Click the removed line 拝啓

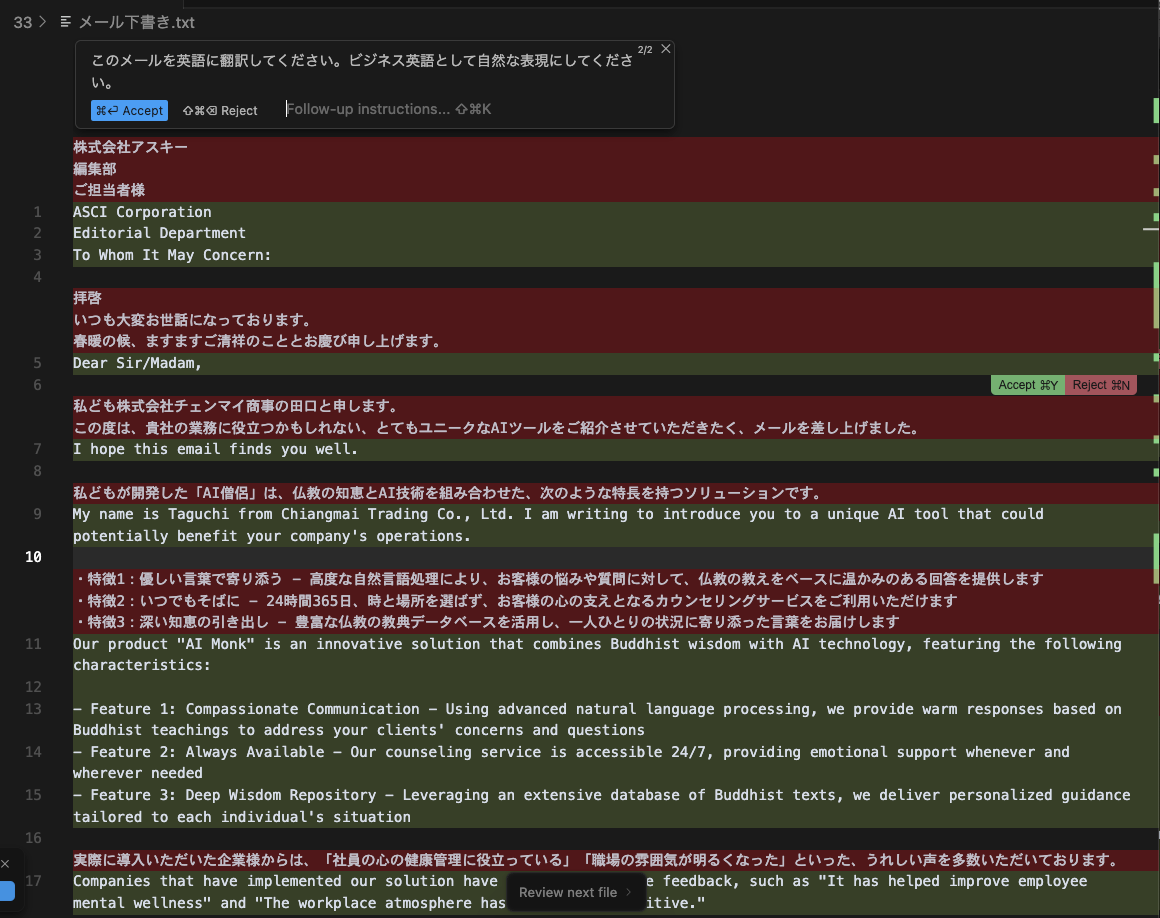click(87, 298)
